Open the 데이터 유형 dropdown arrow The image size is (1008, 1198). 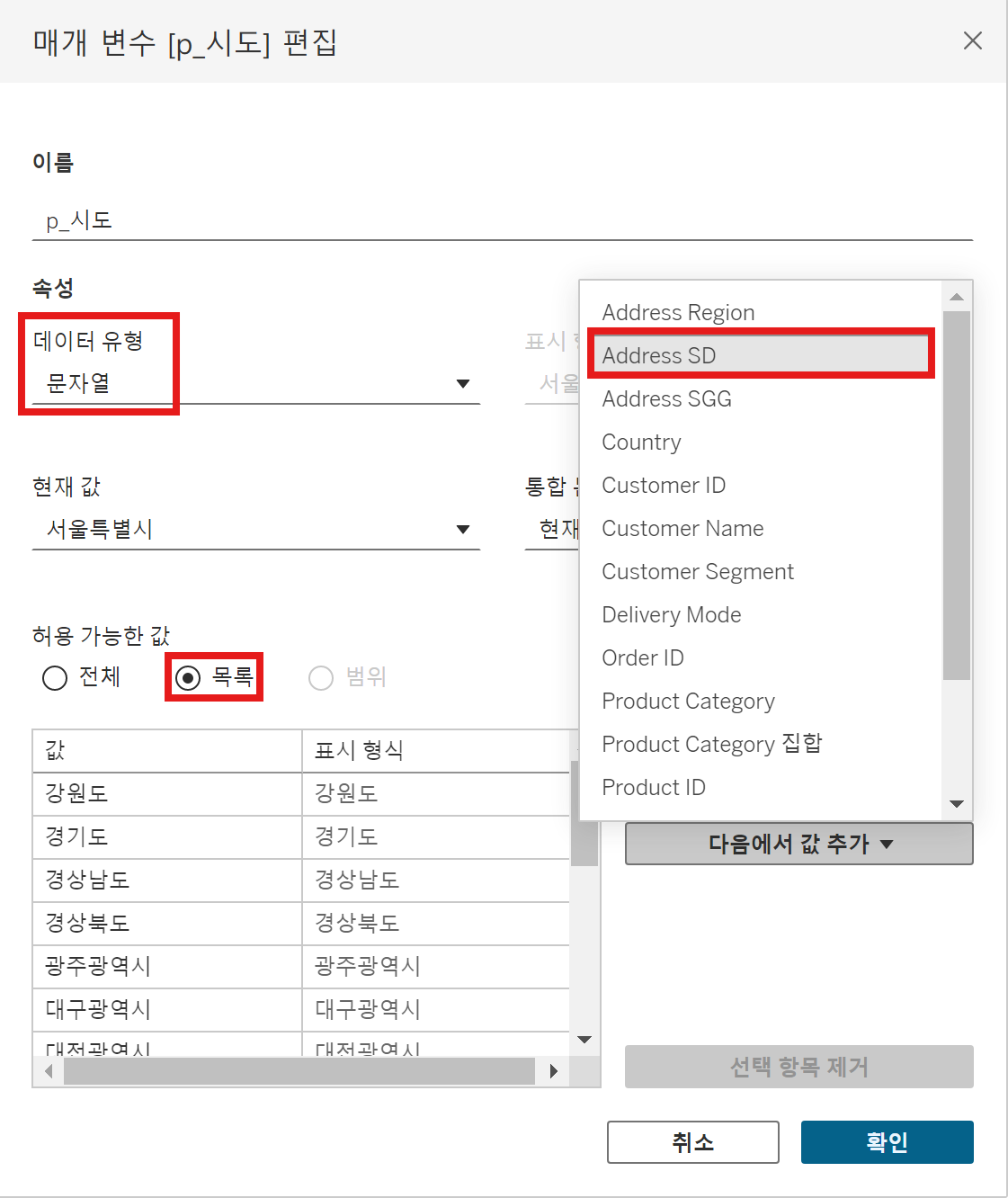pyautogui.click(x=463, y=384)
